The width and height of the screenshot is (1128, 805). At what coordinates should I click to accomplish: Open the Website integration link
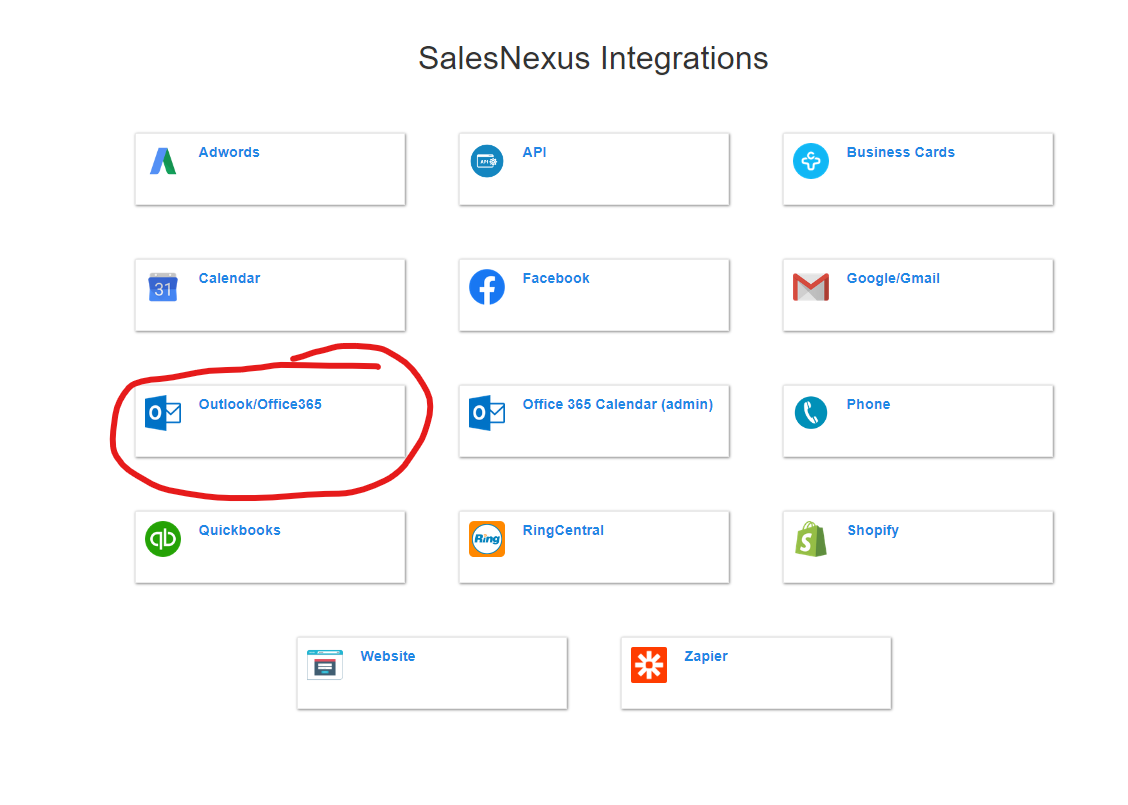388,656
